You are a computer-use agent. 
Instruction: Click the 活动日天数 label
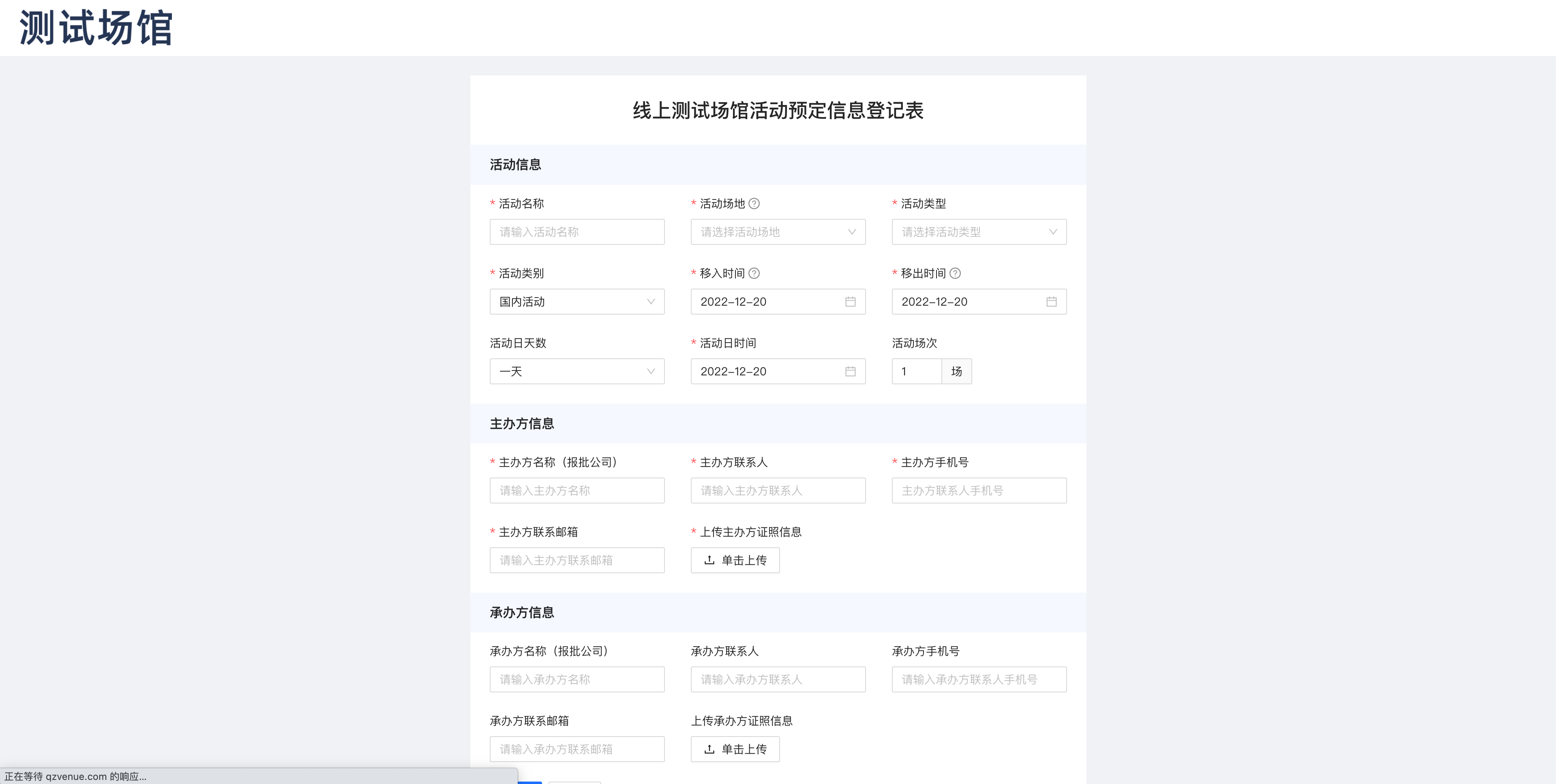[518, 343]
